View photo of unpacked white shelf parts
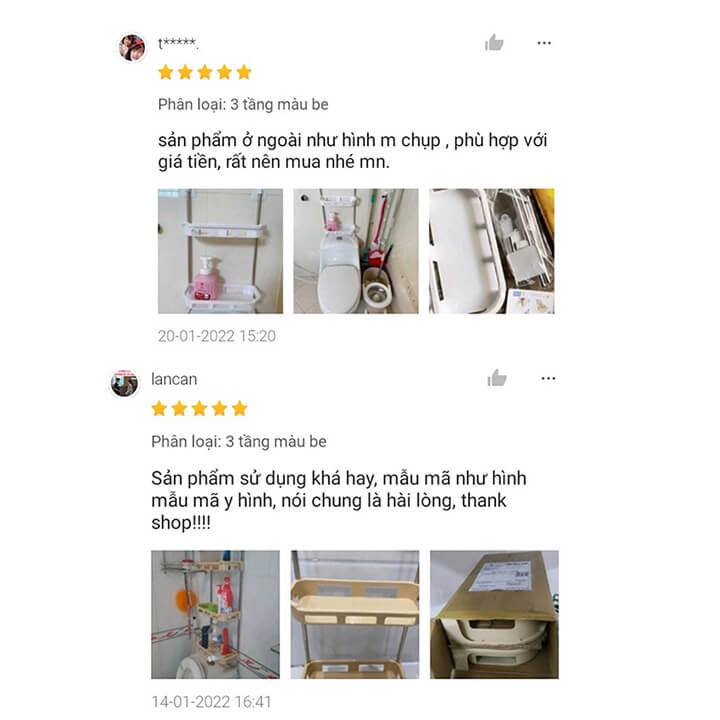Viewport: 720px width, 720px height. tap(492, 251)
